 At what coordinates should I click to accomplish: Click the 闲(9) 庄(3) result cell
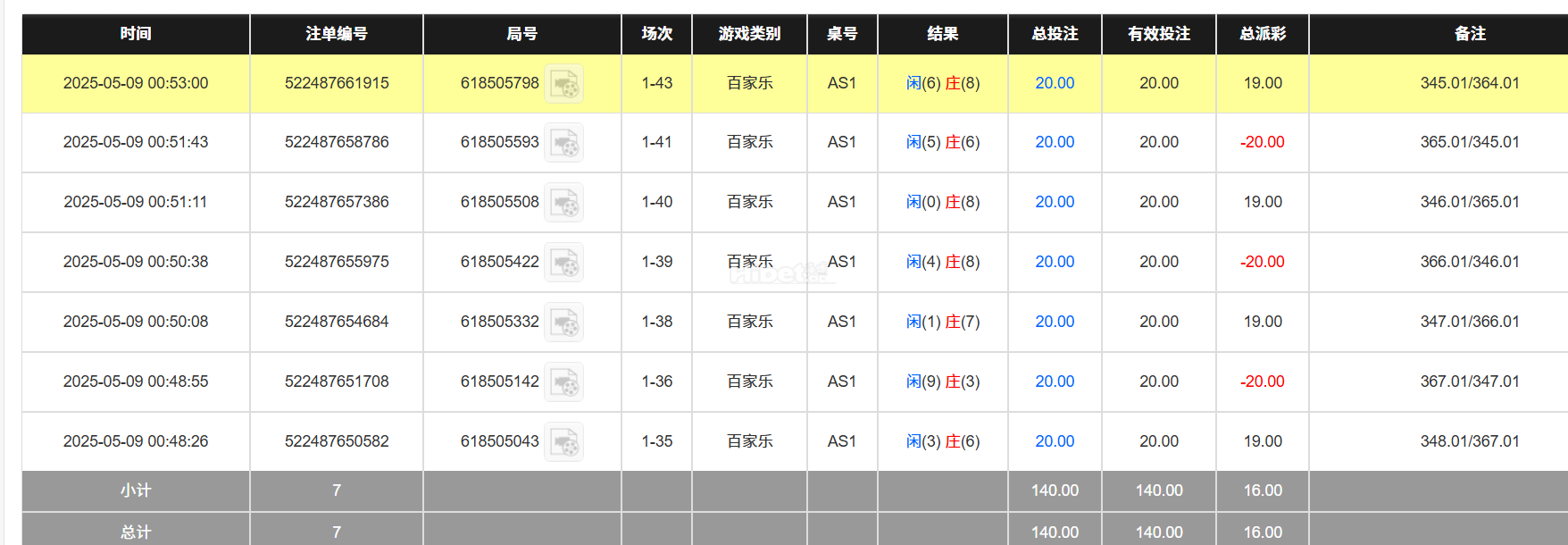click(942, 381)
